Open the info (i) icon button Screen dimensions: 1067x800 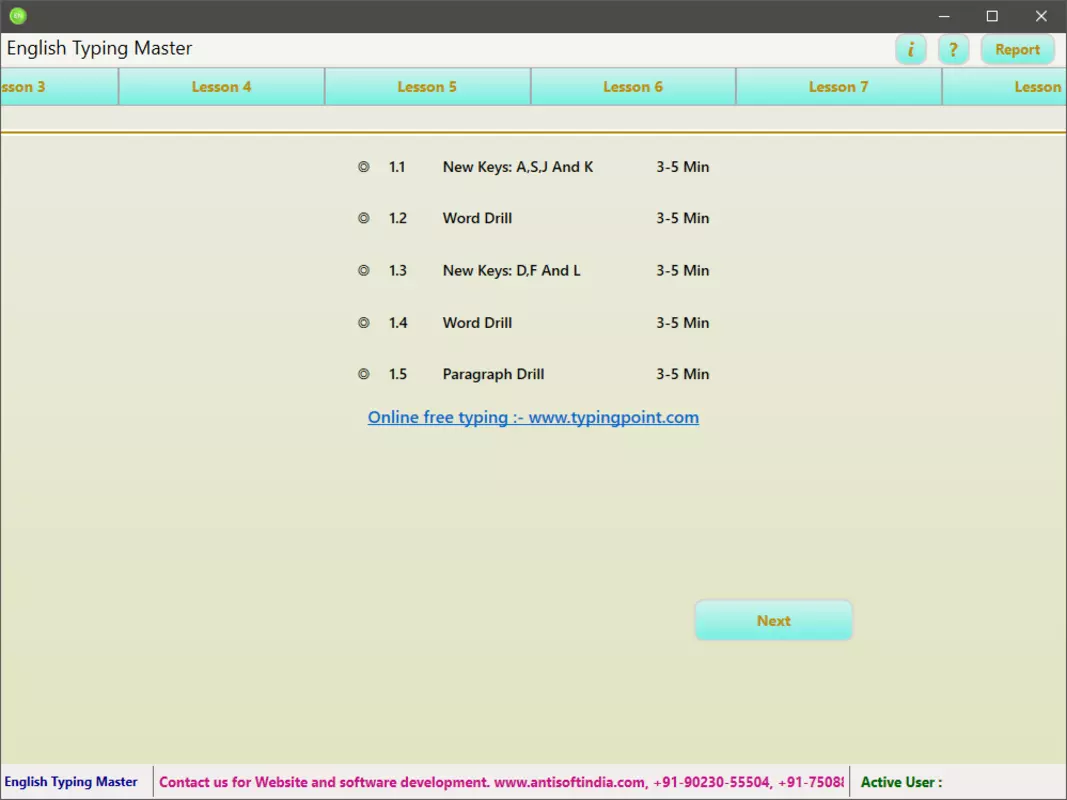[x=910, y=50]
